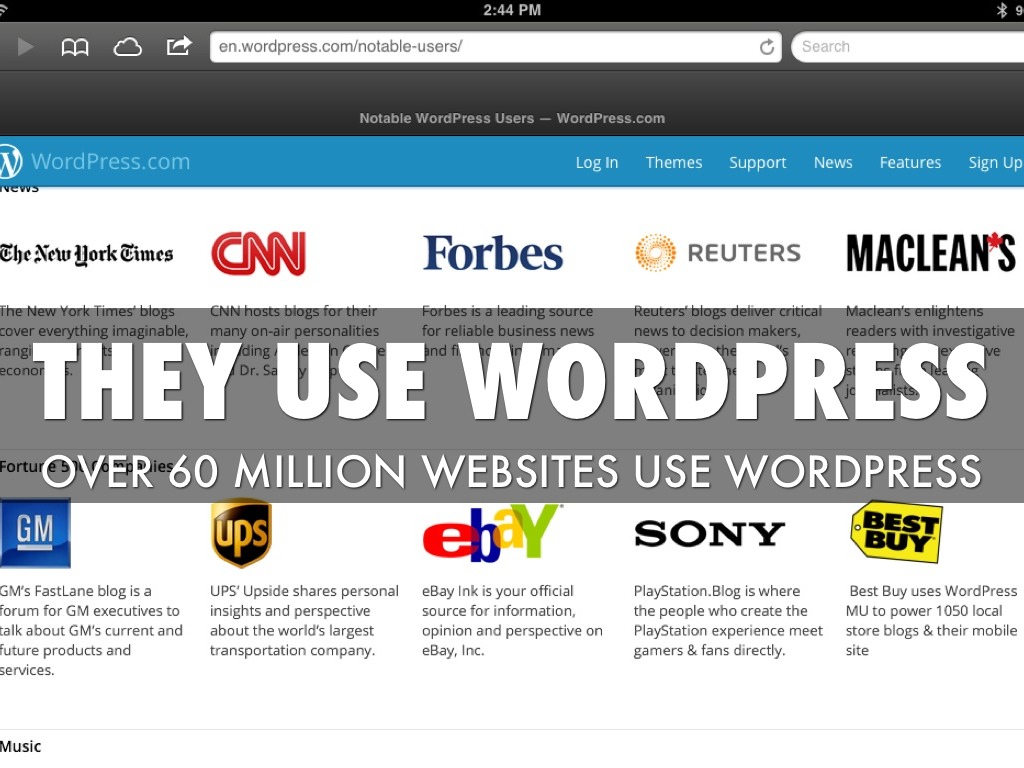Click the WordPress.com logo
Image resolution: width=1024 pixels, height=768 pixels.
[96, 162]
